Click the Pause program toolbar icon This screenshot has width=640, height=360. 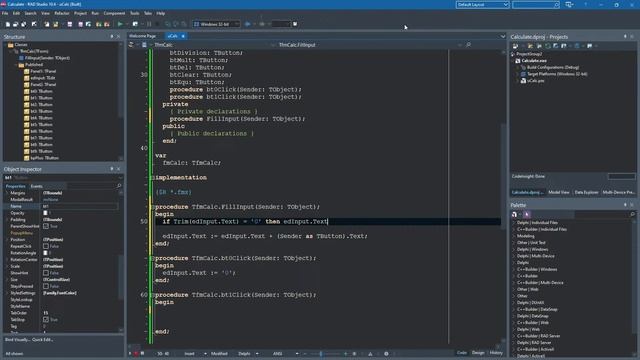point(149,24)
